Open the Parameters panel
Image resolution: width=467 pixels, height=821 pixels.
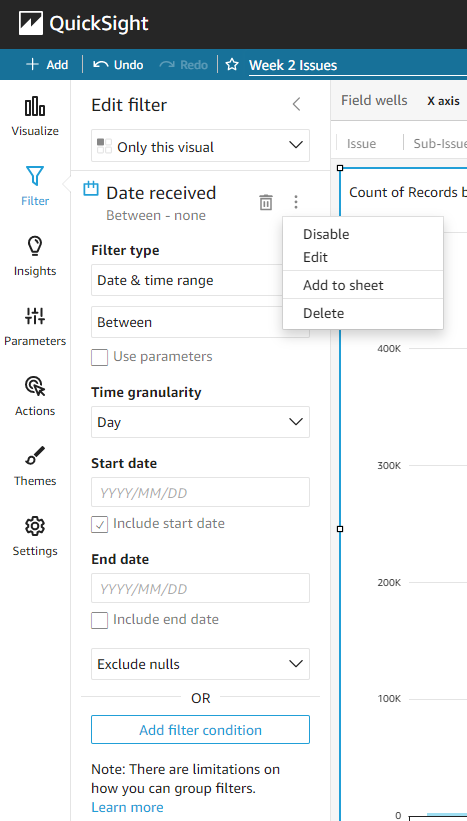35,326
